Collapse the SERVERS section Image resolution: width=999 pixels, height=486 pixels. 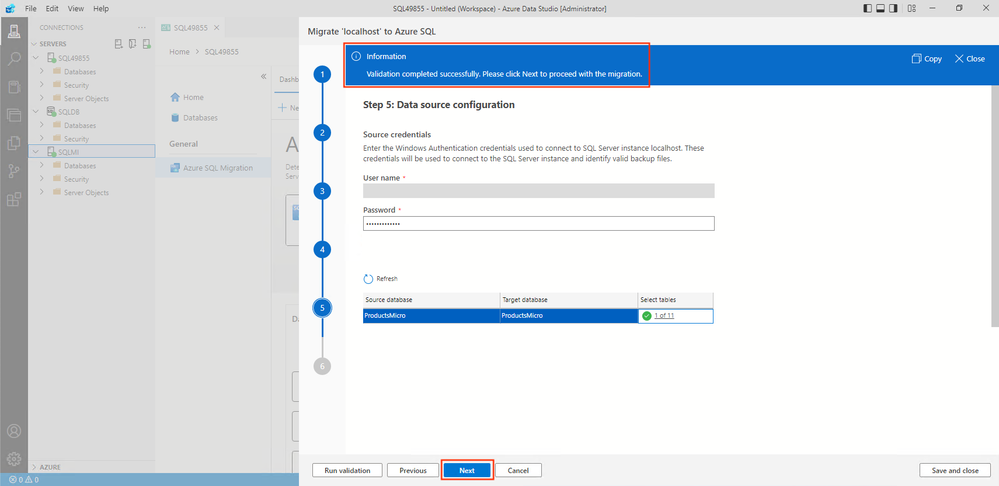(x=34, y=44)
